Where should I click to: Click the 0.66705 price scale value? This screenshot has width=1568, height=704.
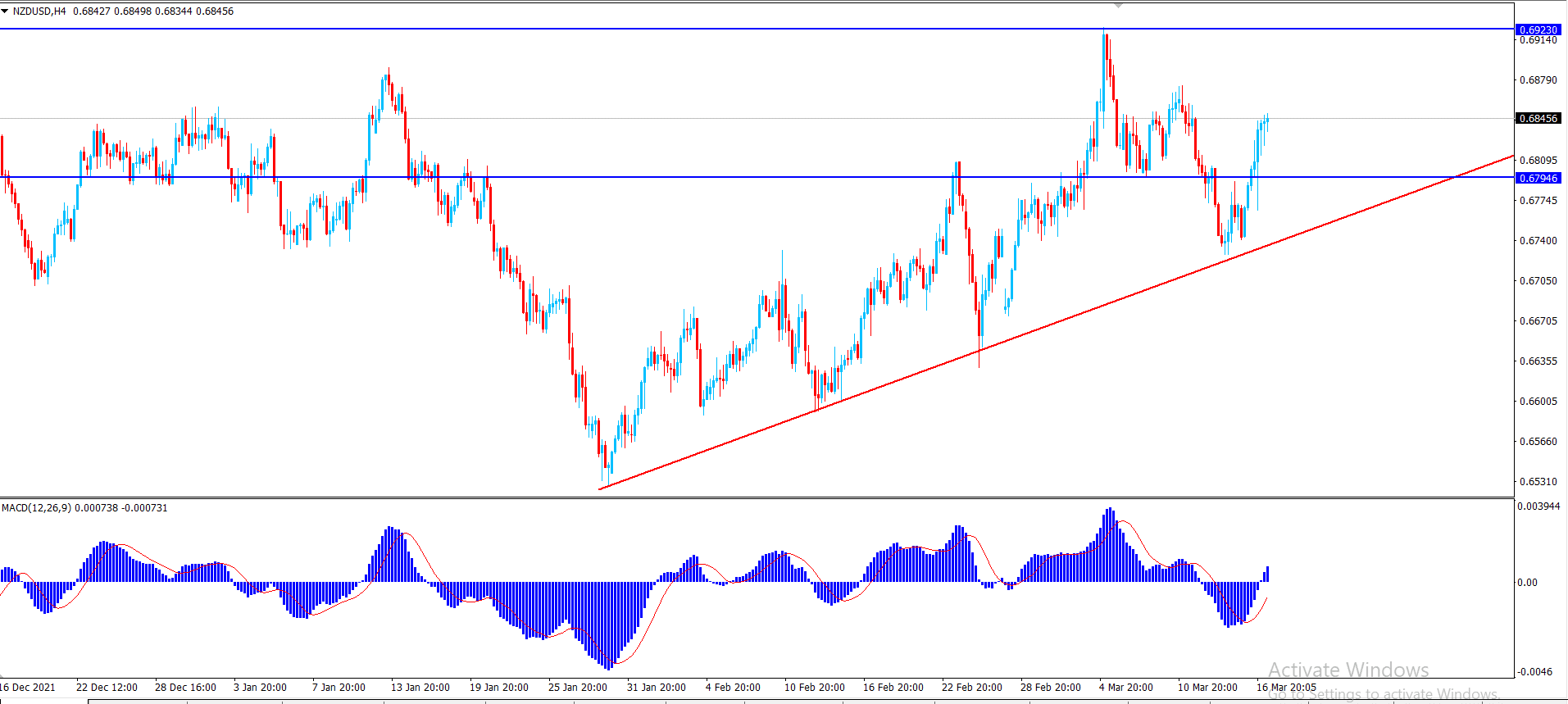[1538, 321]
